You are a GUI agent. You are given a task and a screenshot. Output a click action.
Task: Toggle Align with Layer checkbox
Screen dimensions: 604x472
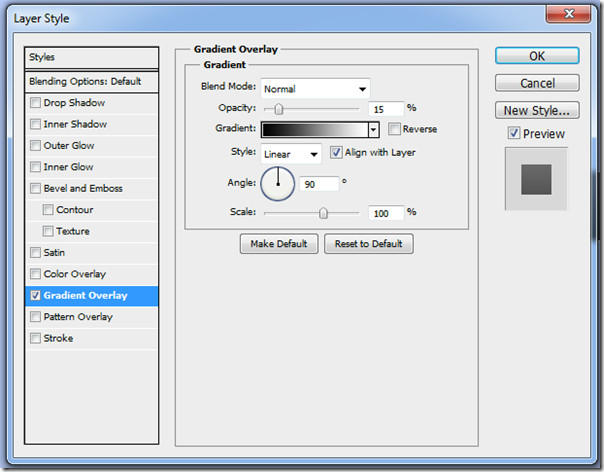click(x=336, y=152)
